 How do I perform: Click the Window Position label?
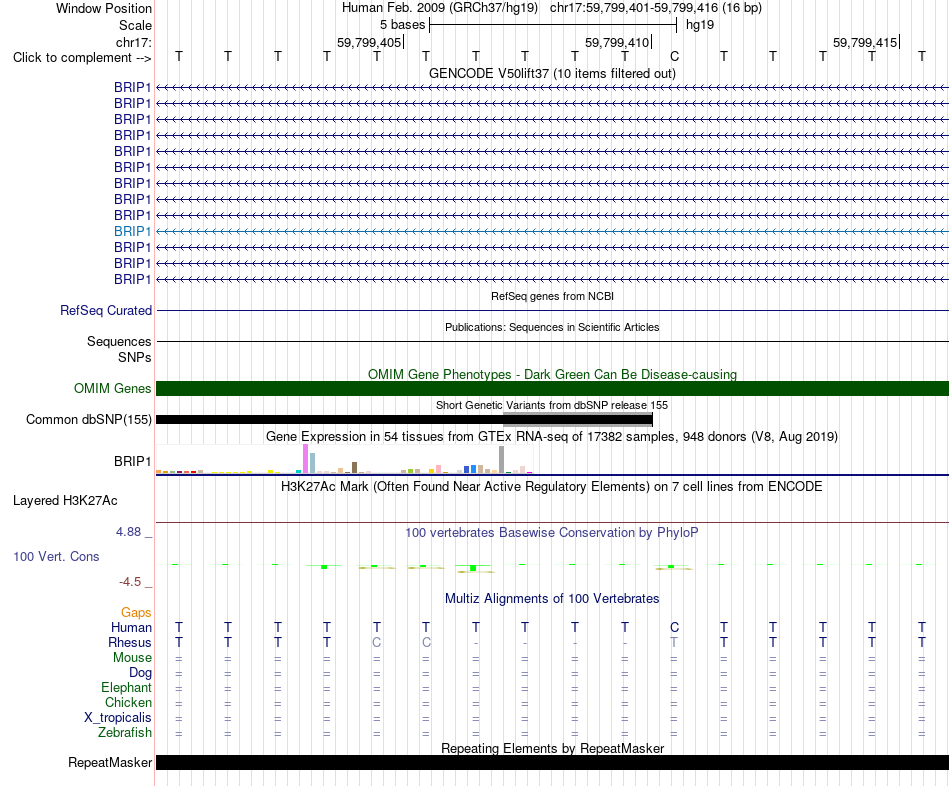click(104, 8)
